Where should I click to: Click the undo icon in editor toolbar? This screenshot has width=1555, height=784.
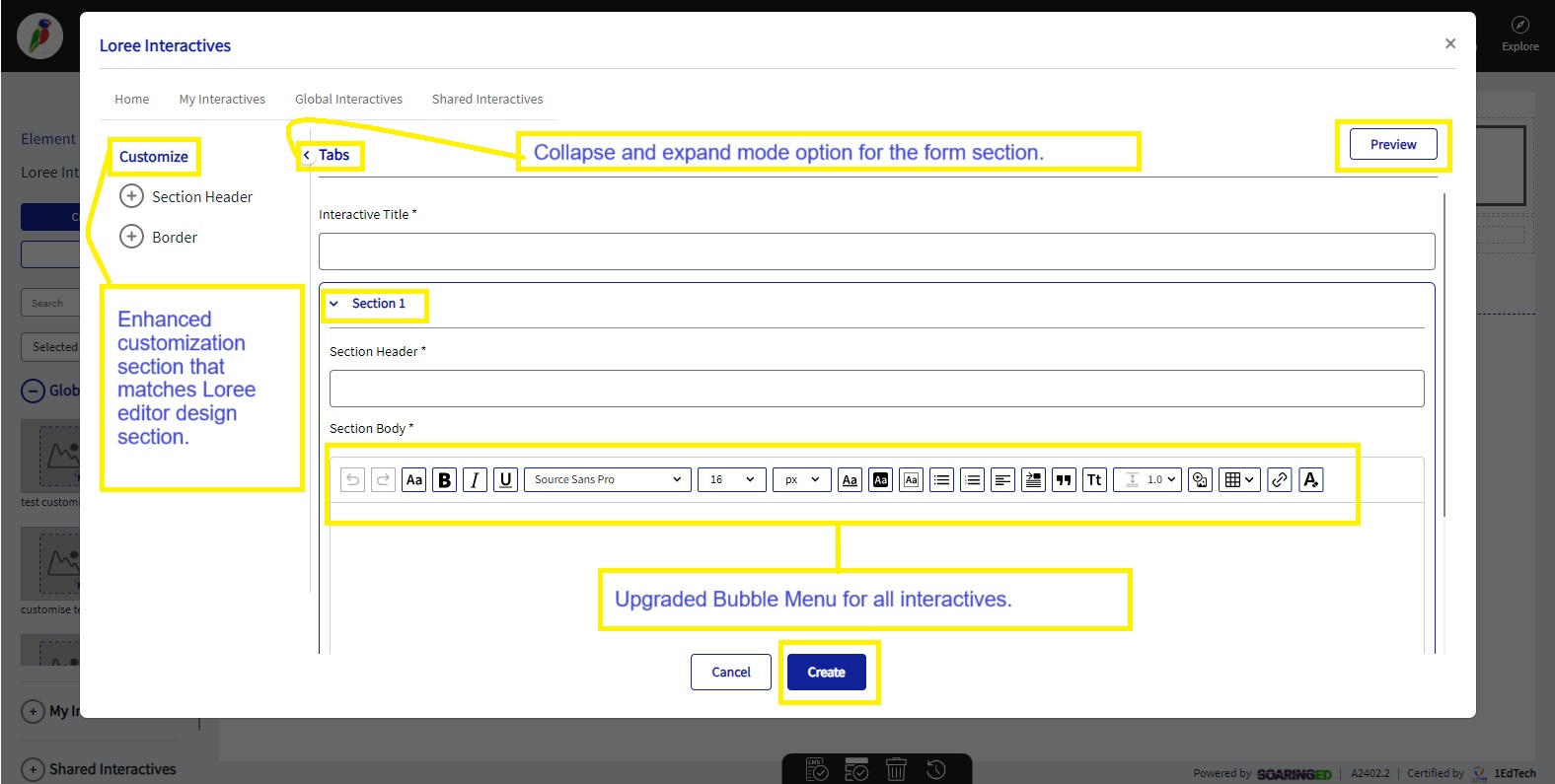click(352, 479)
